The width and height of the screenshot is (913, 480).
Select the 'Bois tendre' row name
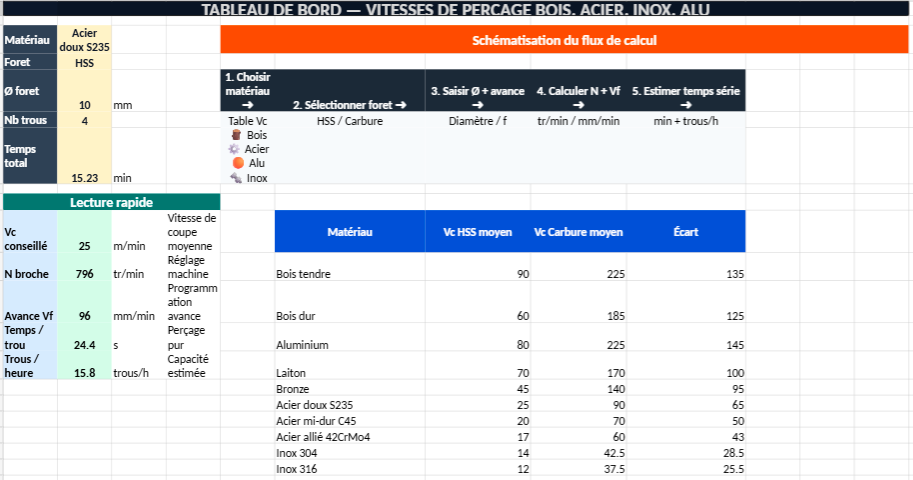[x=349, y=267]
